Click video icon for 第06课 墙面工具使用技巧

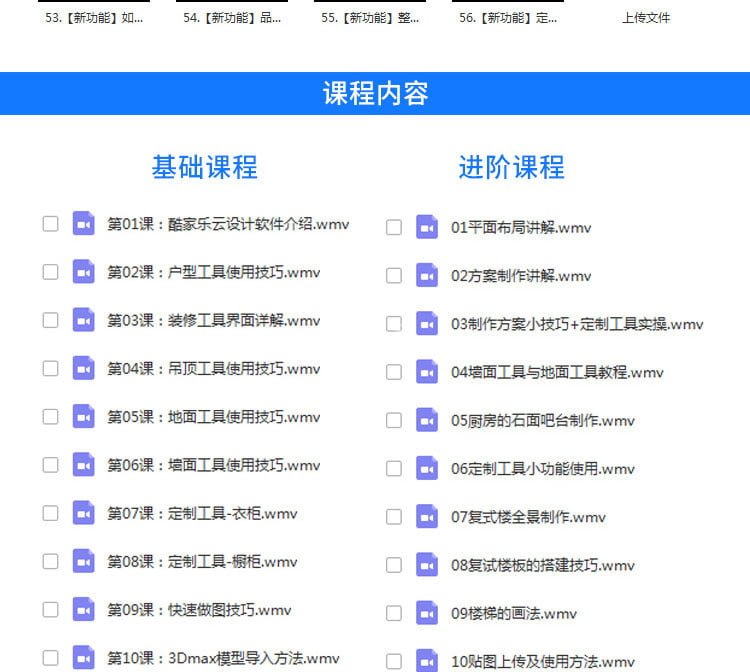(83, 465)
